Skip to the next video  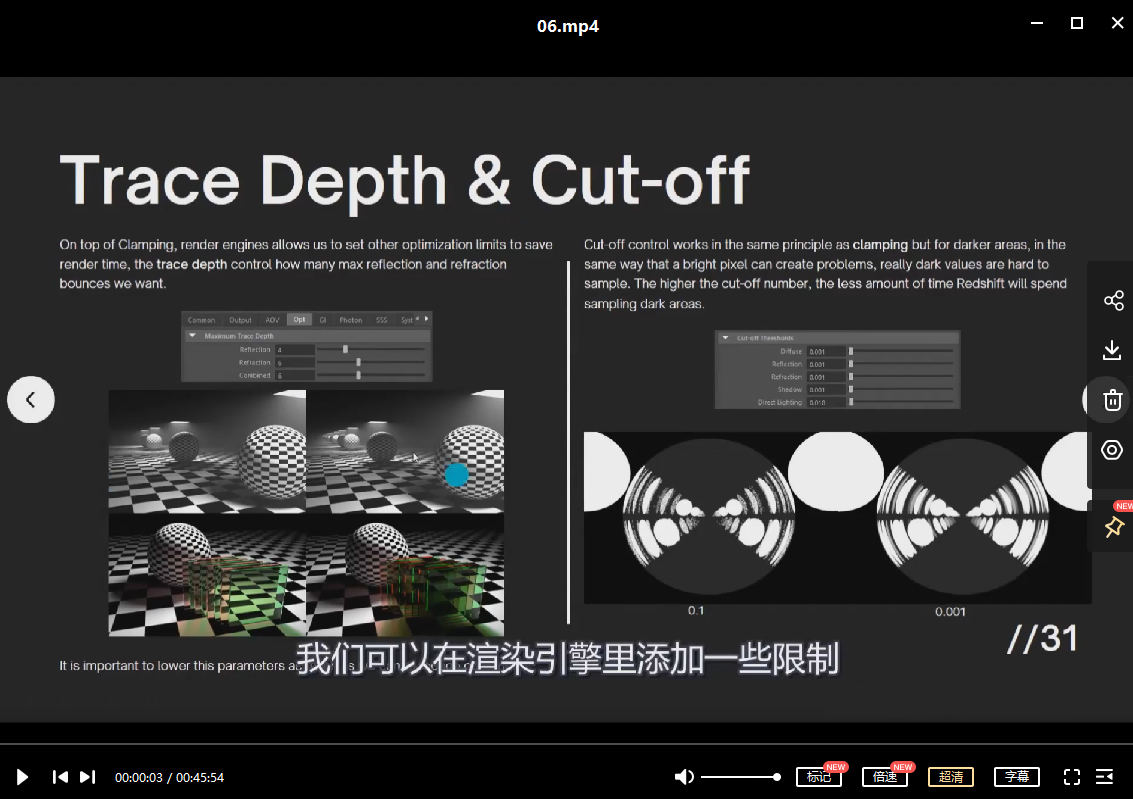(88, 777)
